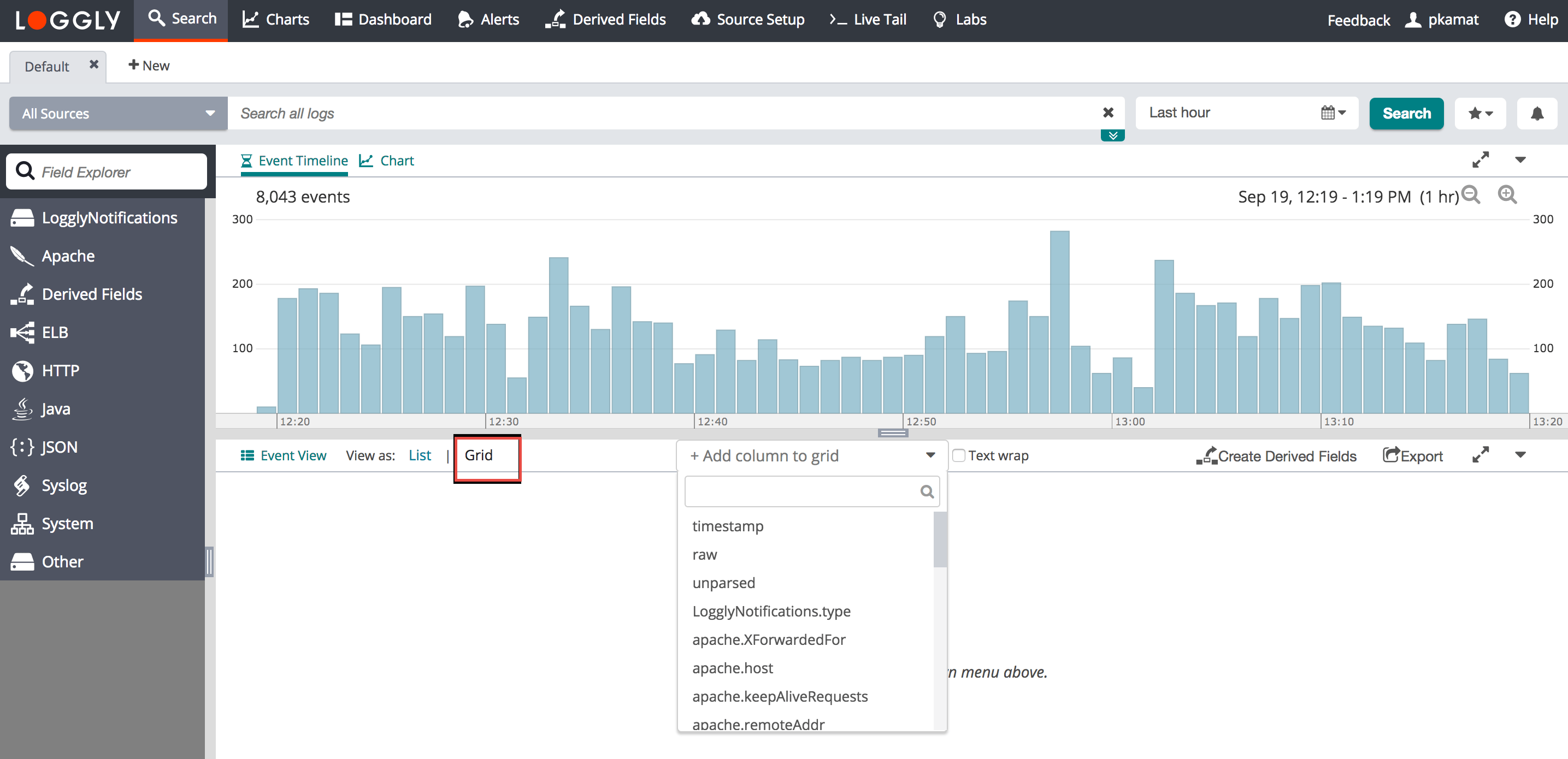Select Grid view mode

[x=479, y=455]
